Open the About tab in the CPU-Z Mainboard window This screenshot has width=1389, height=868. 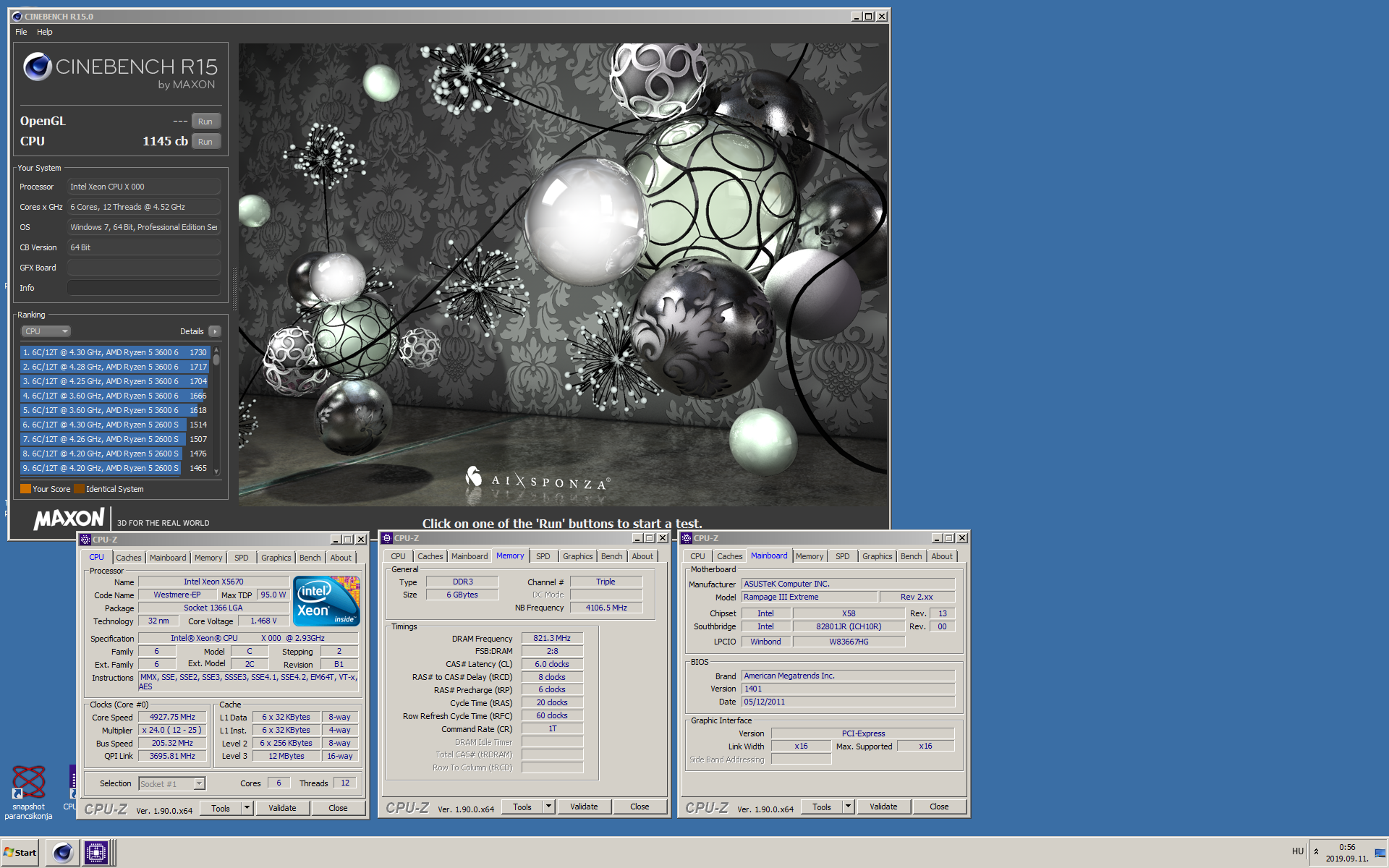click(942, 556)
